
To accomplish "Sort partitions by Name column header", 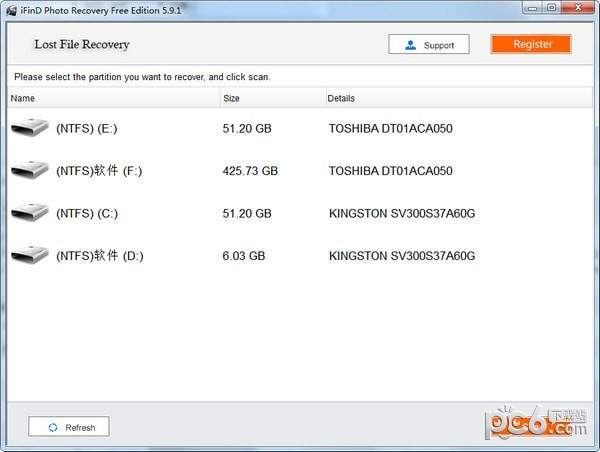I will pos(23,98).
